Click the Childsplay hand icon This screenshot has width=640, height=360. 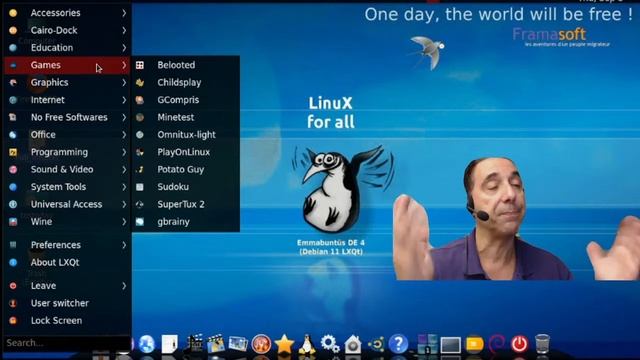tap(140, 82)
